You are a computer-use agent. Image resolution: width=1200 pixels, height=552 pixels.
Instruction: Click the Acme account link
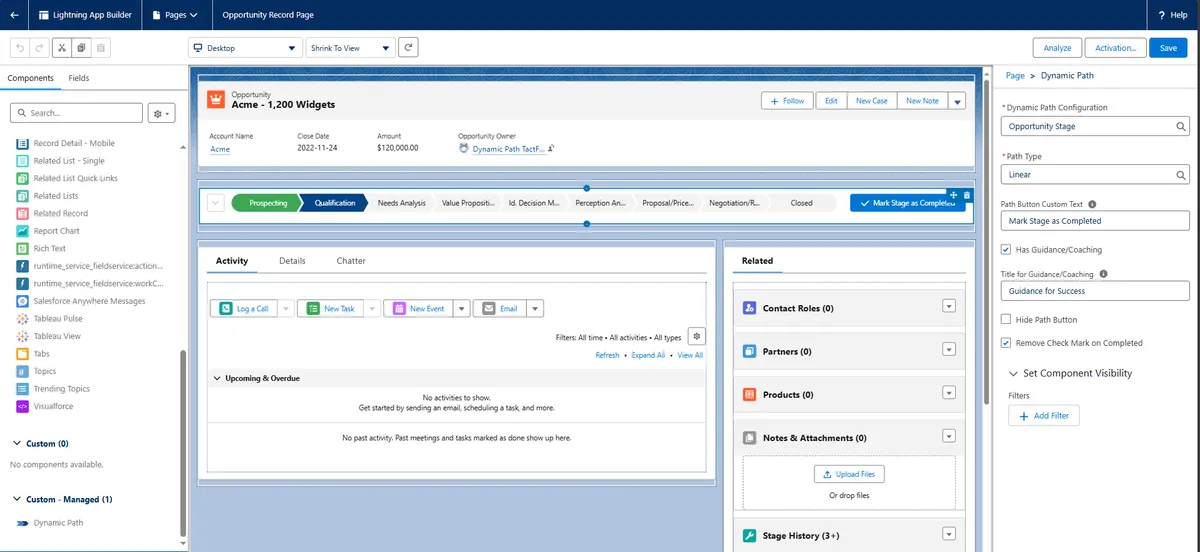tap(220, 149)
